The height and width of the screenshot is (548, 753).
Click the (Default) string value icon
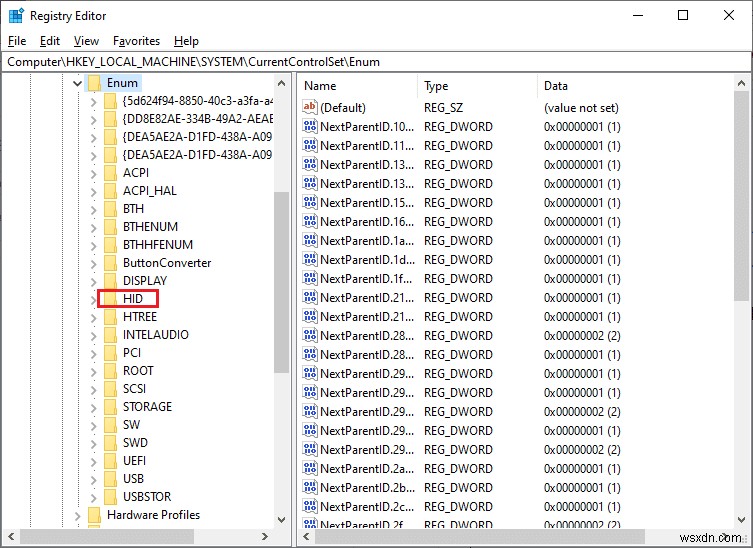(x=310, y=108)
